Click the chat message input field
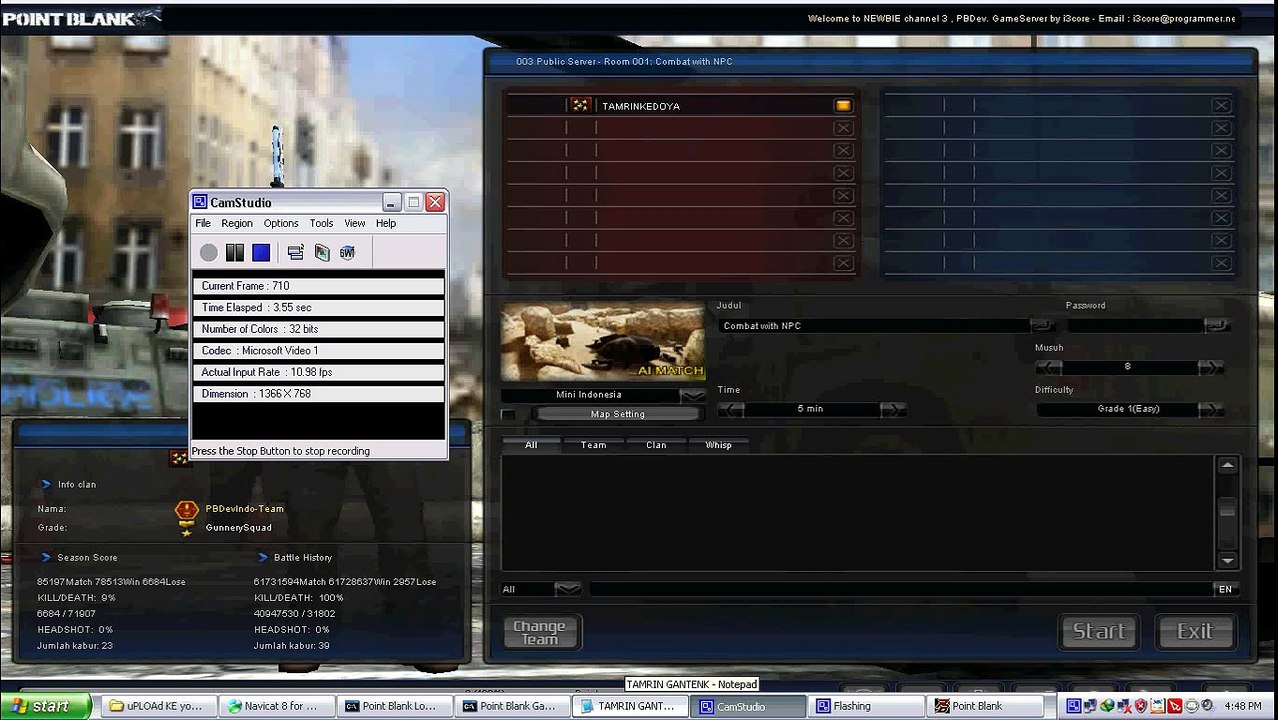This screenshot has height=720, width=1278. pyautogui.click(x=901, y=589)
